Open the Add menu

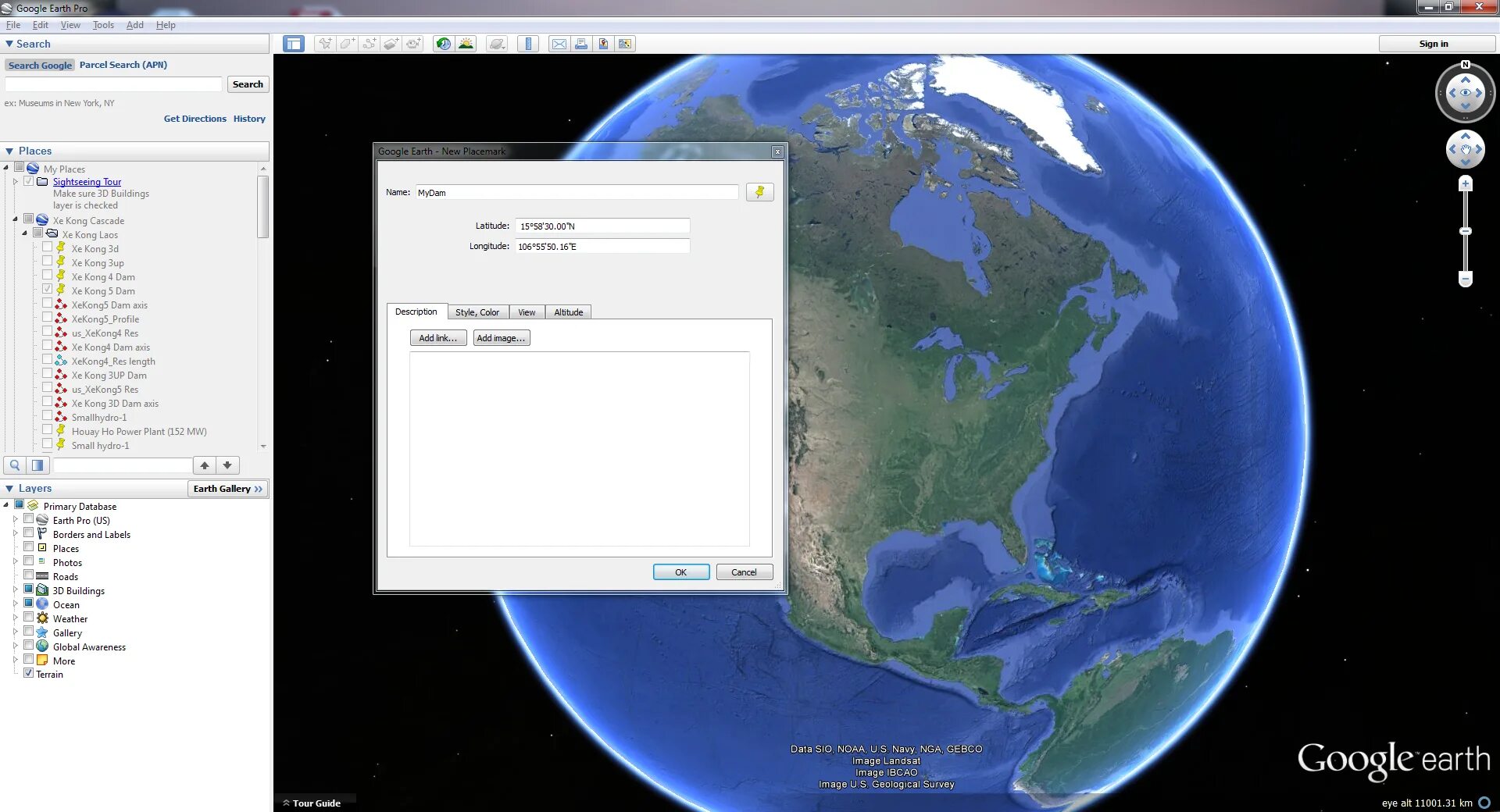click(x=135, y=25)
